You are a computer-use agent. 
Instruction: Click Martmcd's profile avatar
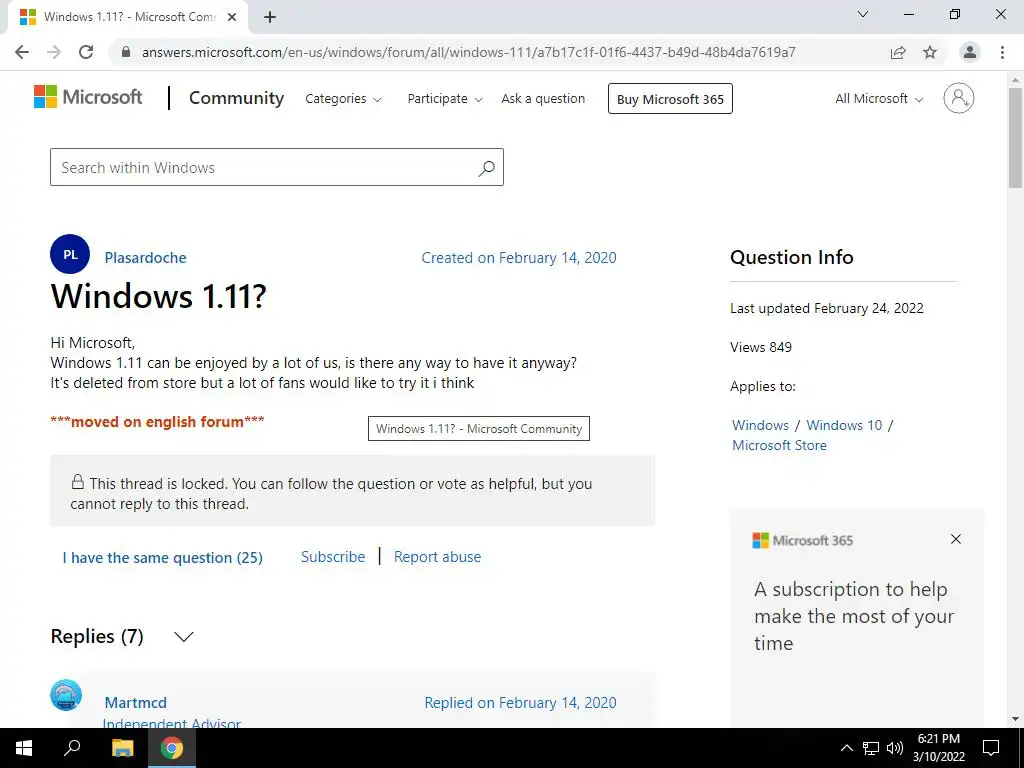[66, 695]
